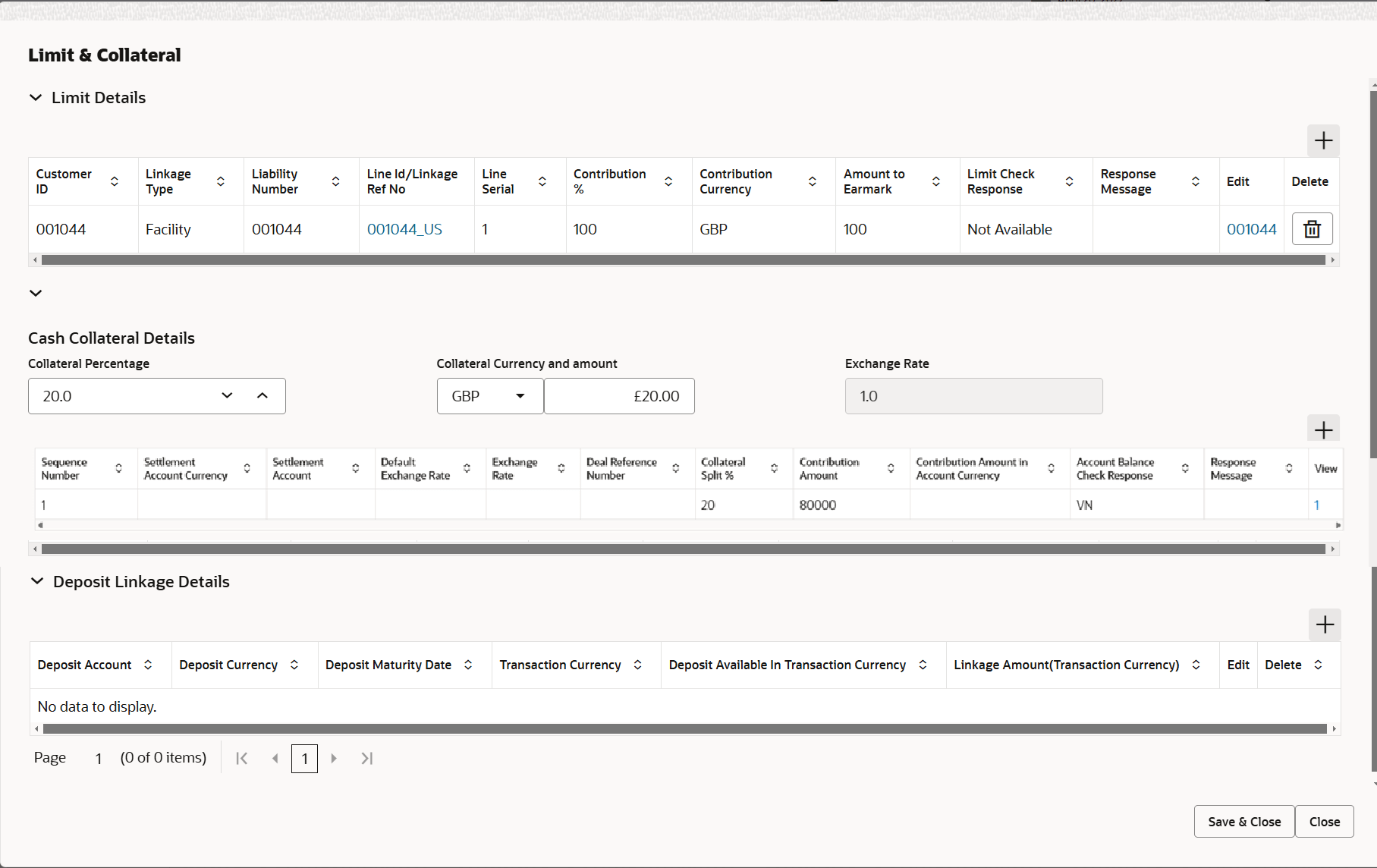Sort by Linkage Type column
Image resolution: width=1377 pixels, height=868 pixels.
(221, 181)
